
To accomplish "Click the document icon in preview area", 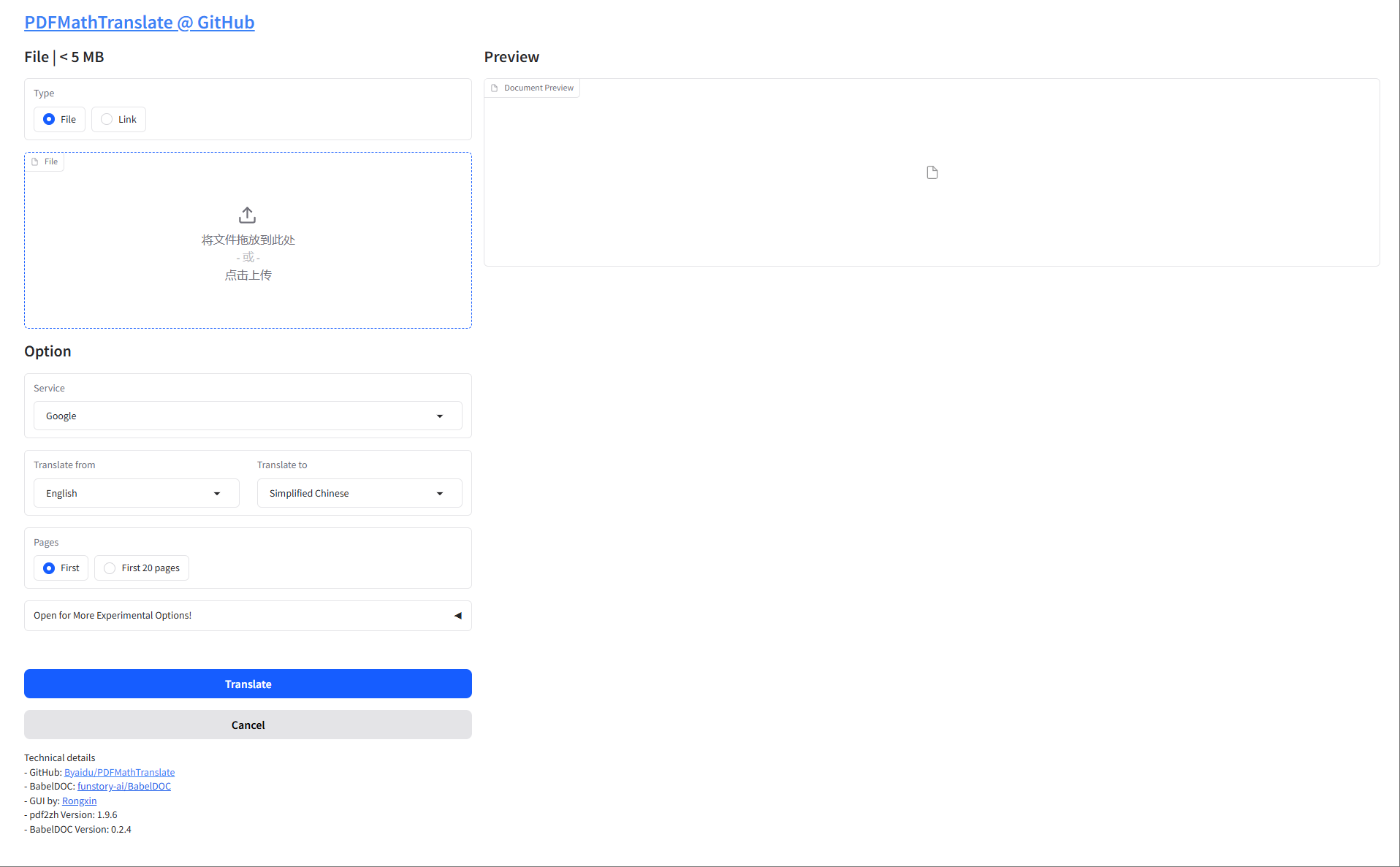I will (932, 172).
